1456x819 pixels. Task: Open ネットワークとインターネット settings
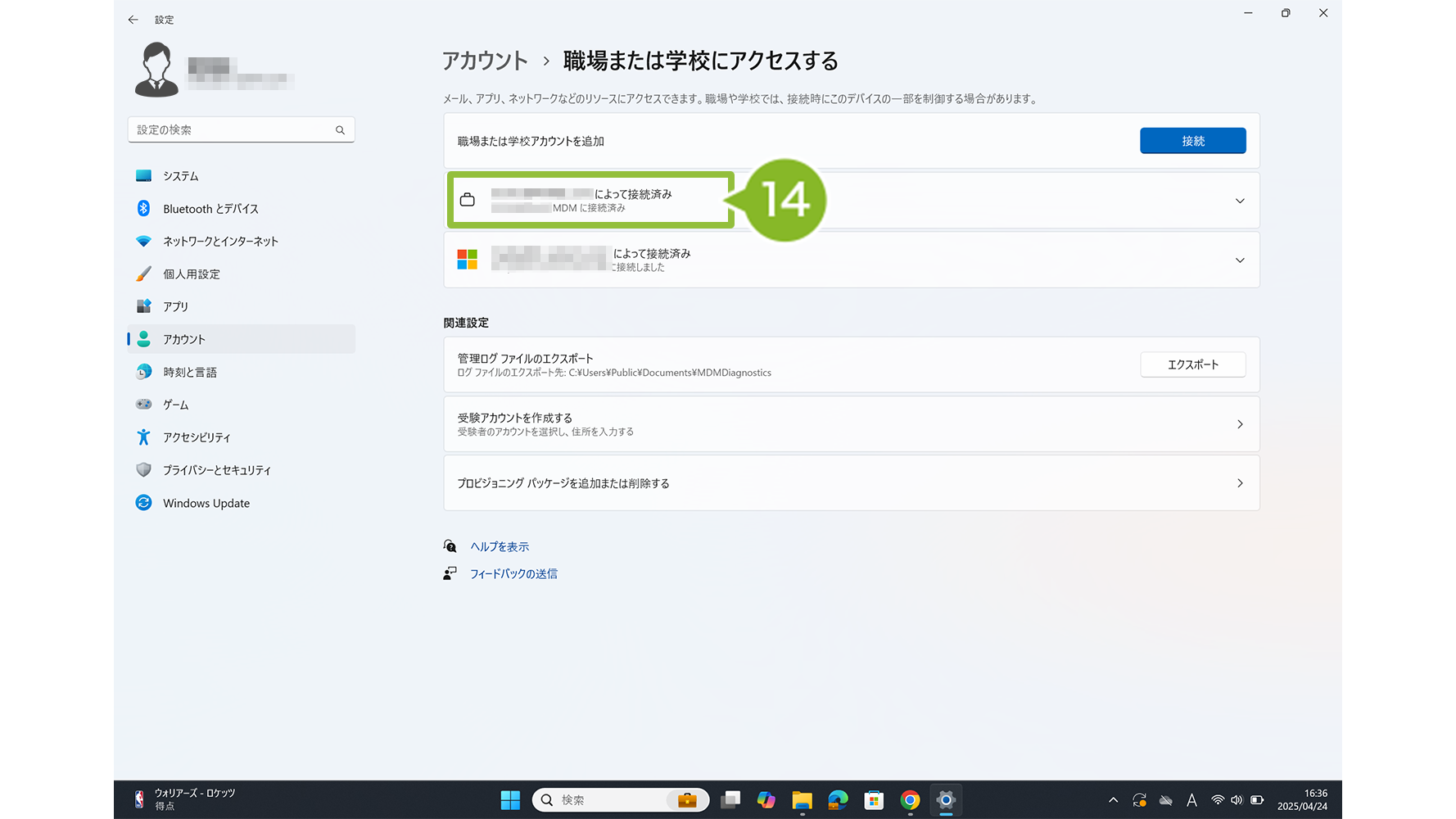point(241,242)
